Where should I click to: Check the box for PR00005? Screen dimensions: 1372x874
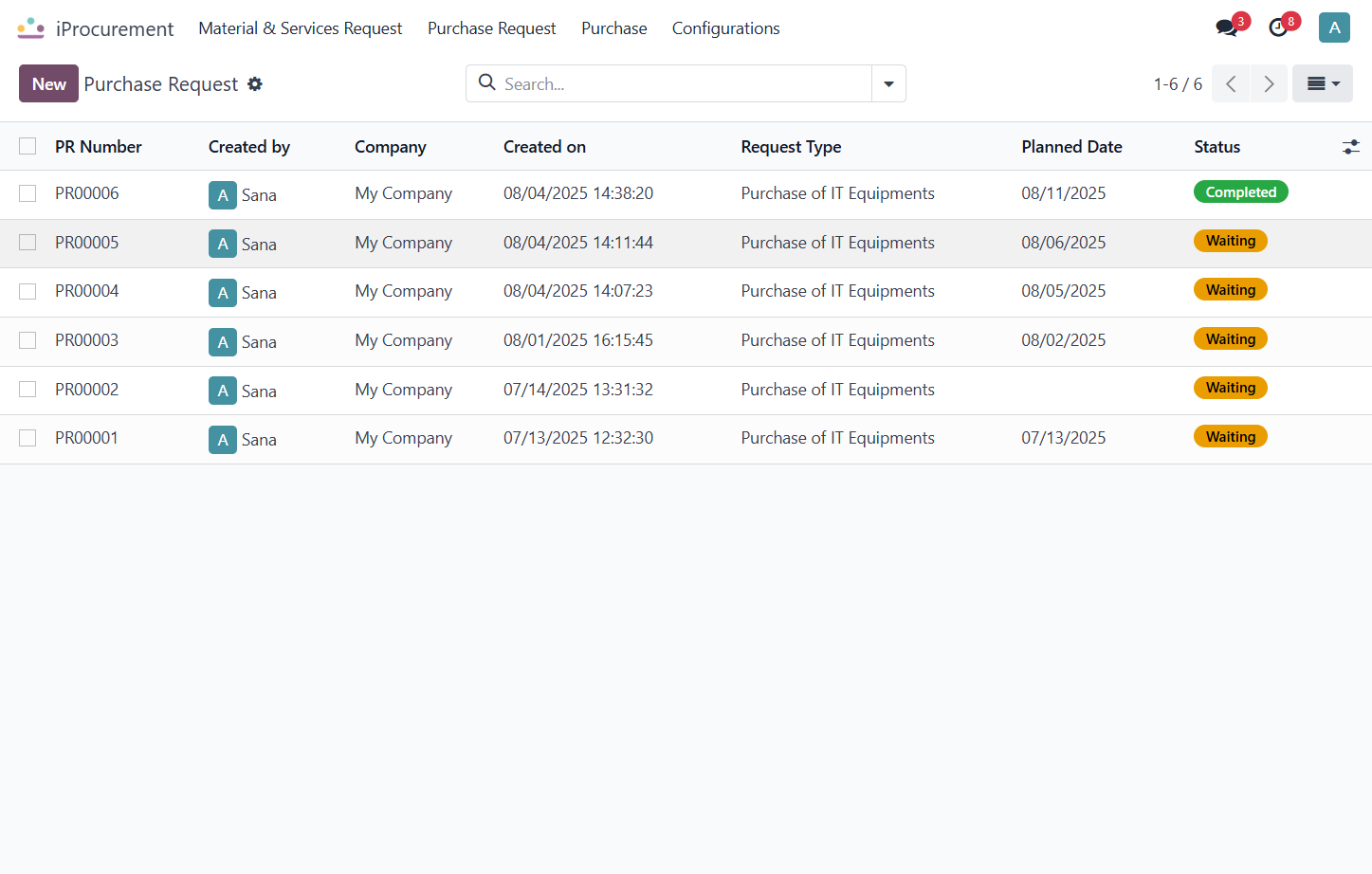27,243
